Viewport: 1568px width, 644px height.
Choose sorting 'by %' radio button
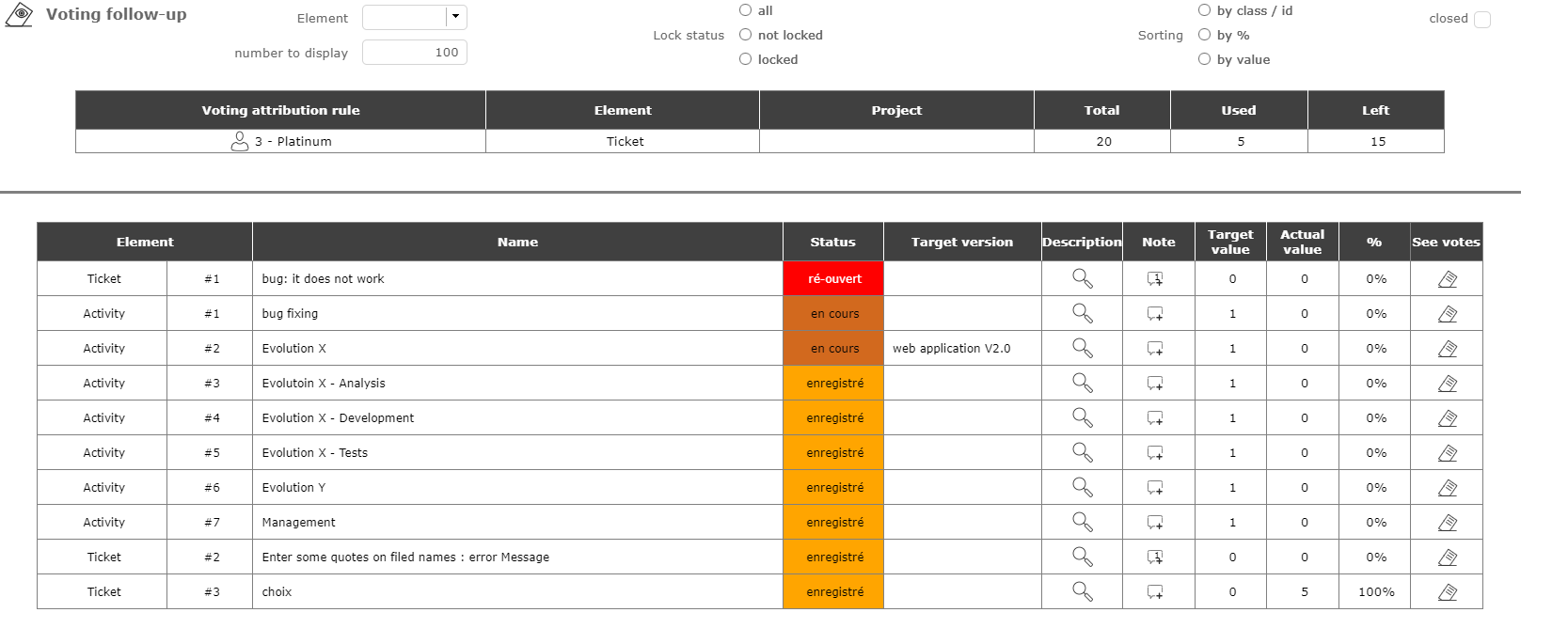[x=1204, y=35]
